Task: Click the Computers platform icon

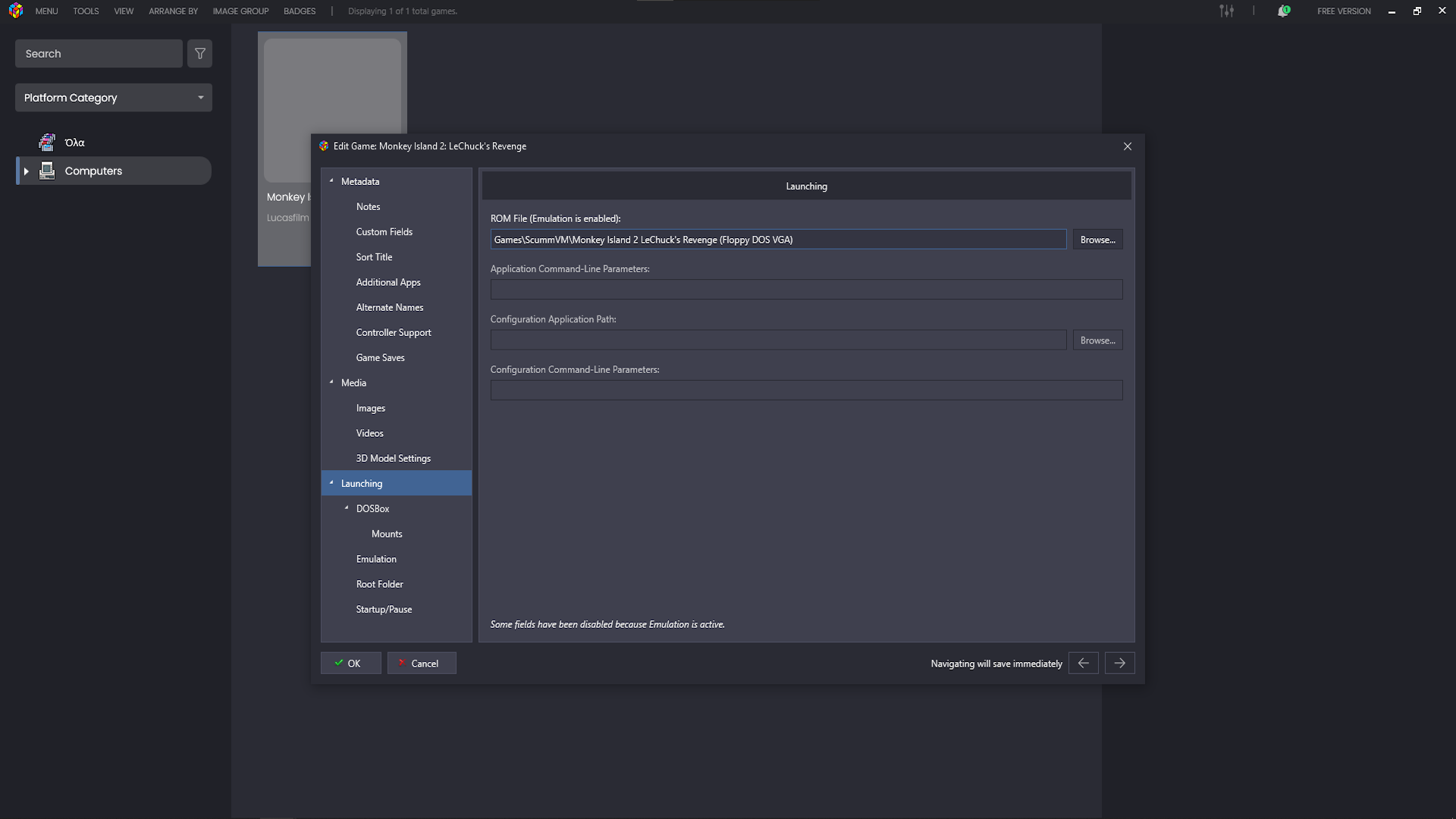Action: pos(47,171)
